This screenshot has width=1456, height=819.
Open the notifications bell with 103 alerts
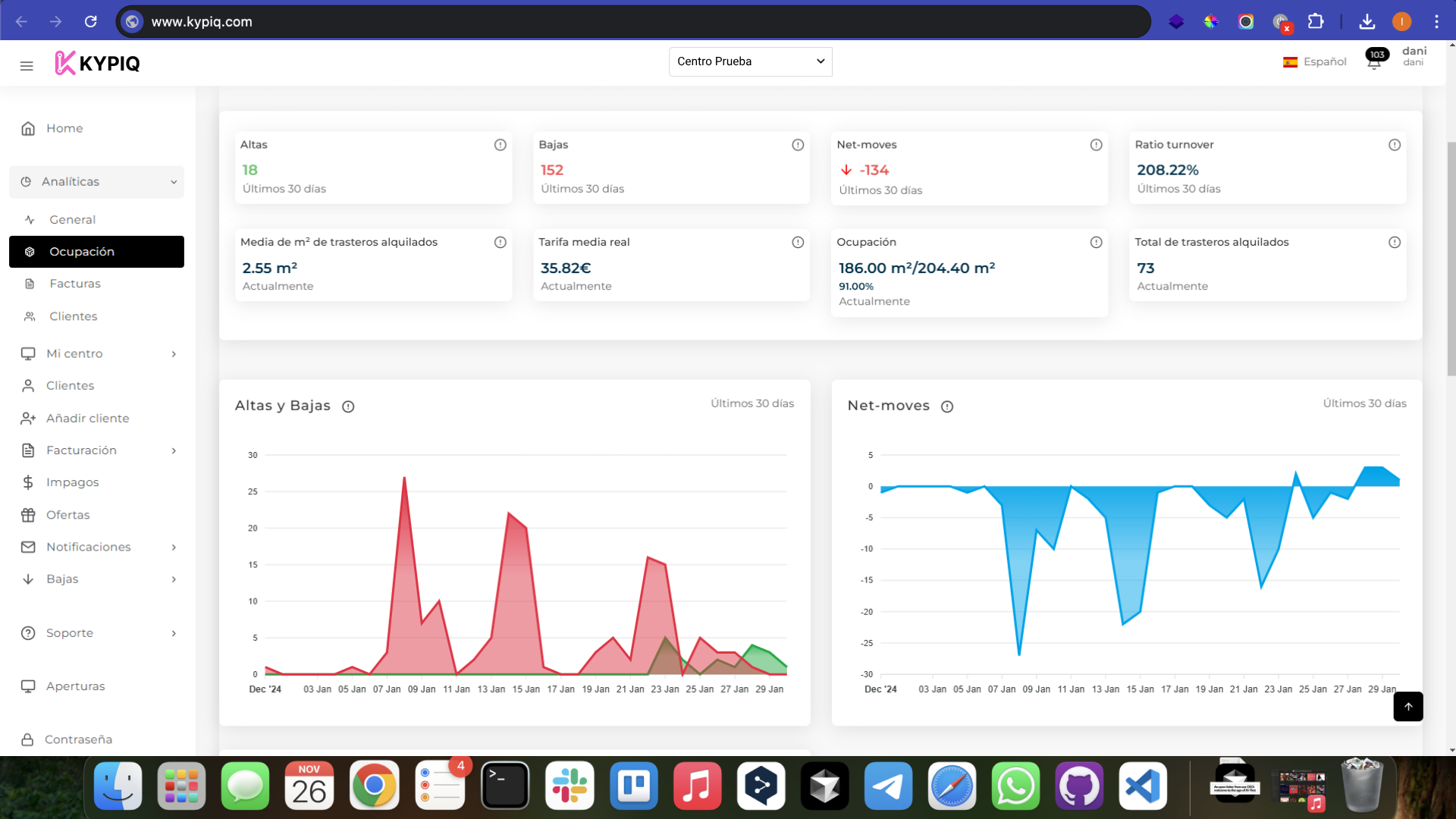[1373, 63]
